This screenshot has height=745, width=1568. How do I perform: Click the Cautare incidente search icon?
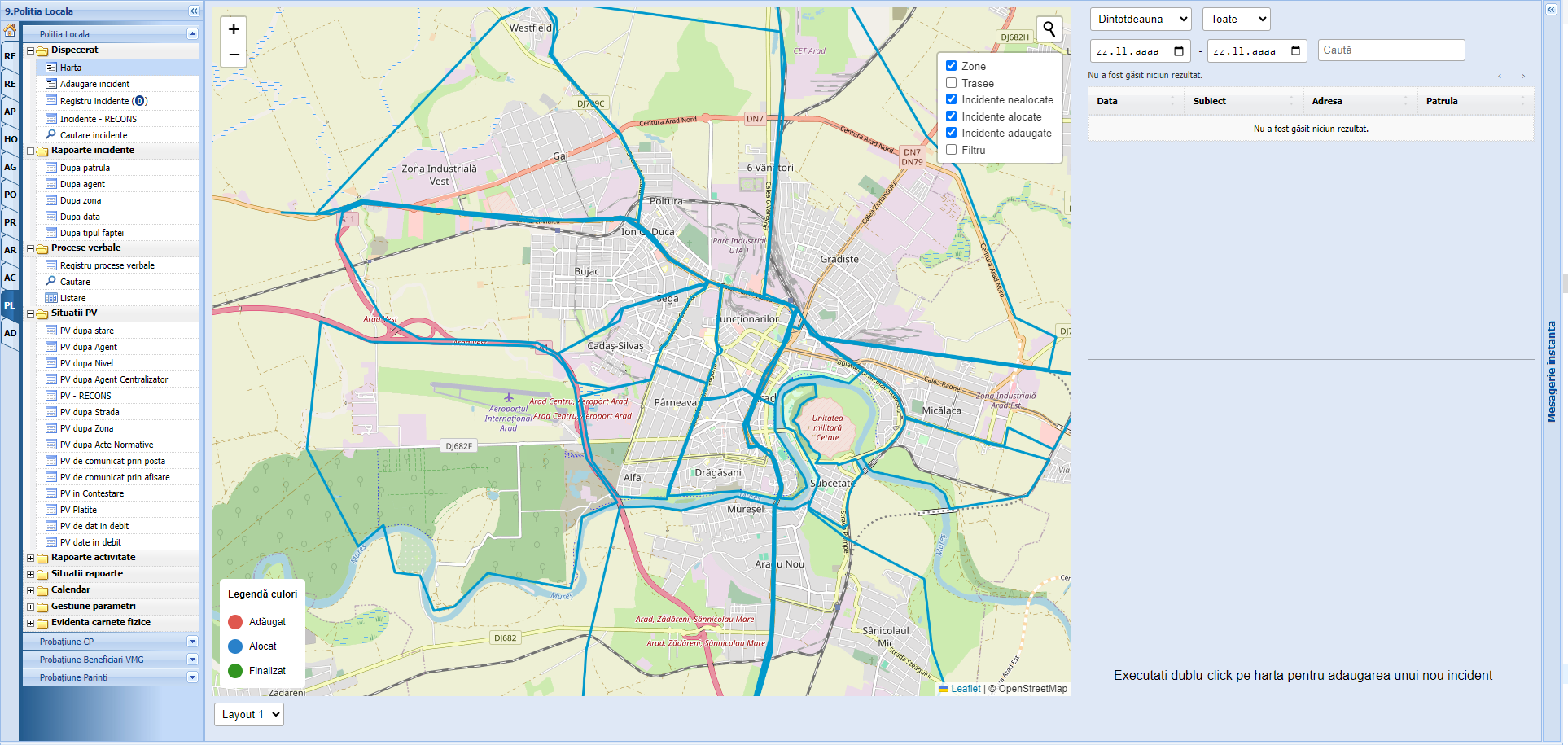[x=51, y=135]
